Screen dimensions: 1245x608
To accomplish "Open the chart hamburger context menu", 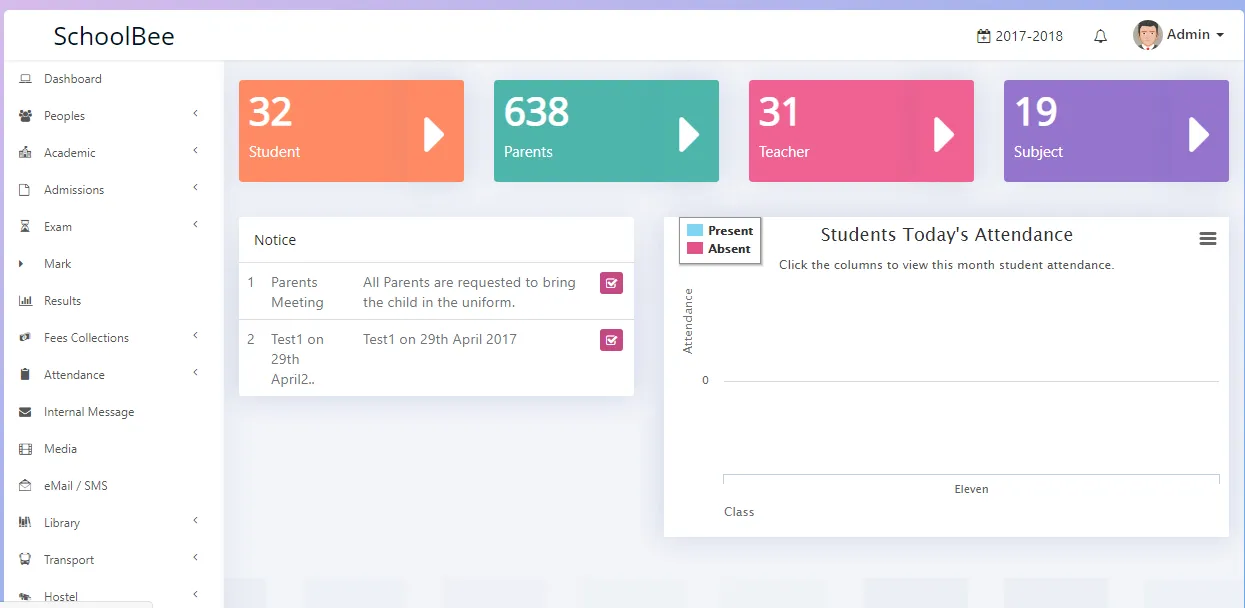I will [1208, 238].
